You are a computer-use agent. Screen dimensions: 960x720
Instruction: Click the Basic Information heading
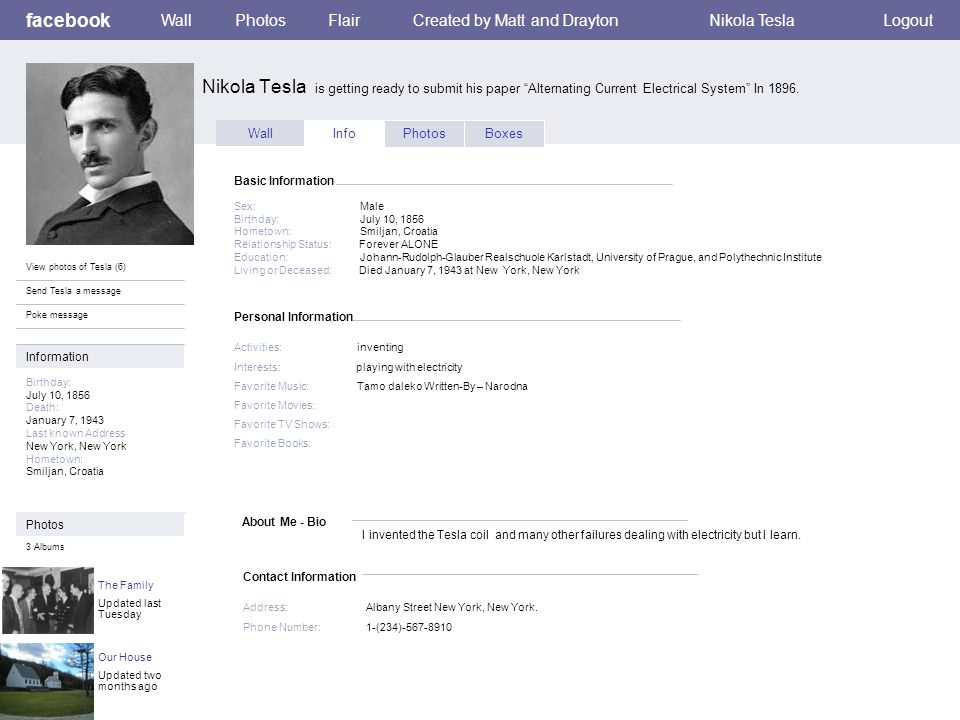[x=284, y=181]
